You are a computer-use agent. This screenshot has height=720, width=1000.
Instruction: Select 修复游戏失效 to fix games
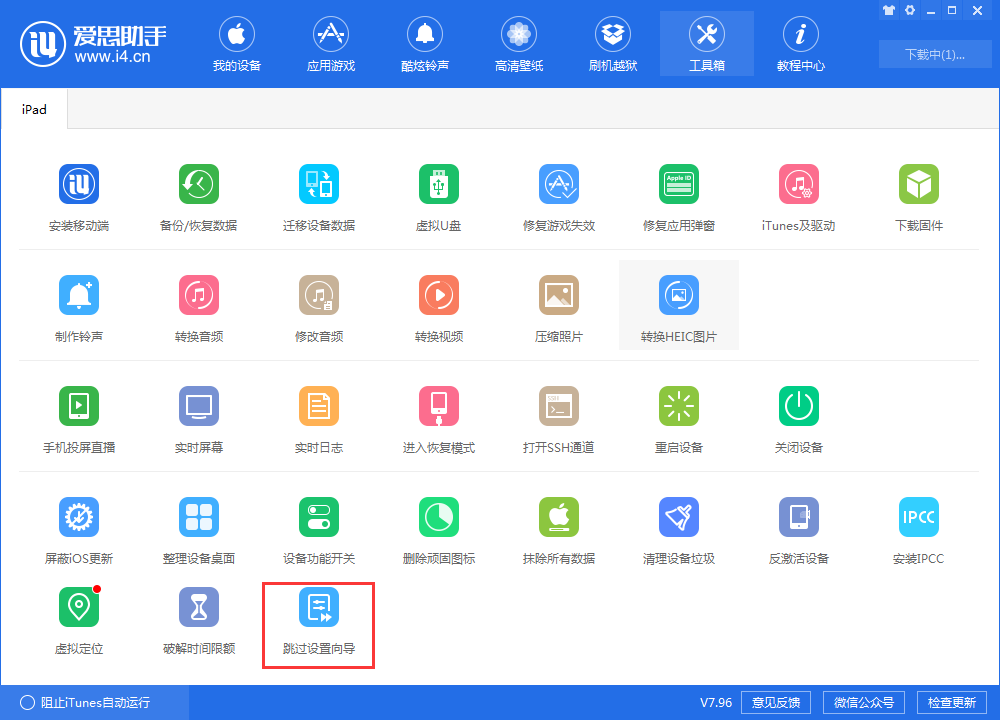[559, 195]
